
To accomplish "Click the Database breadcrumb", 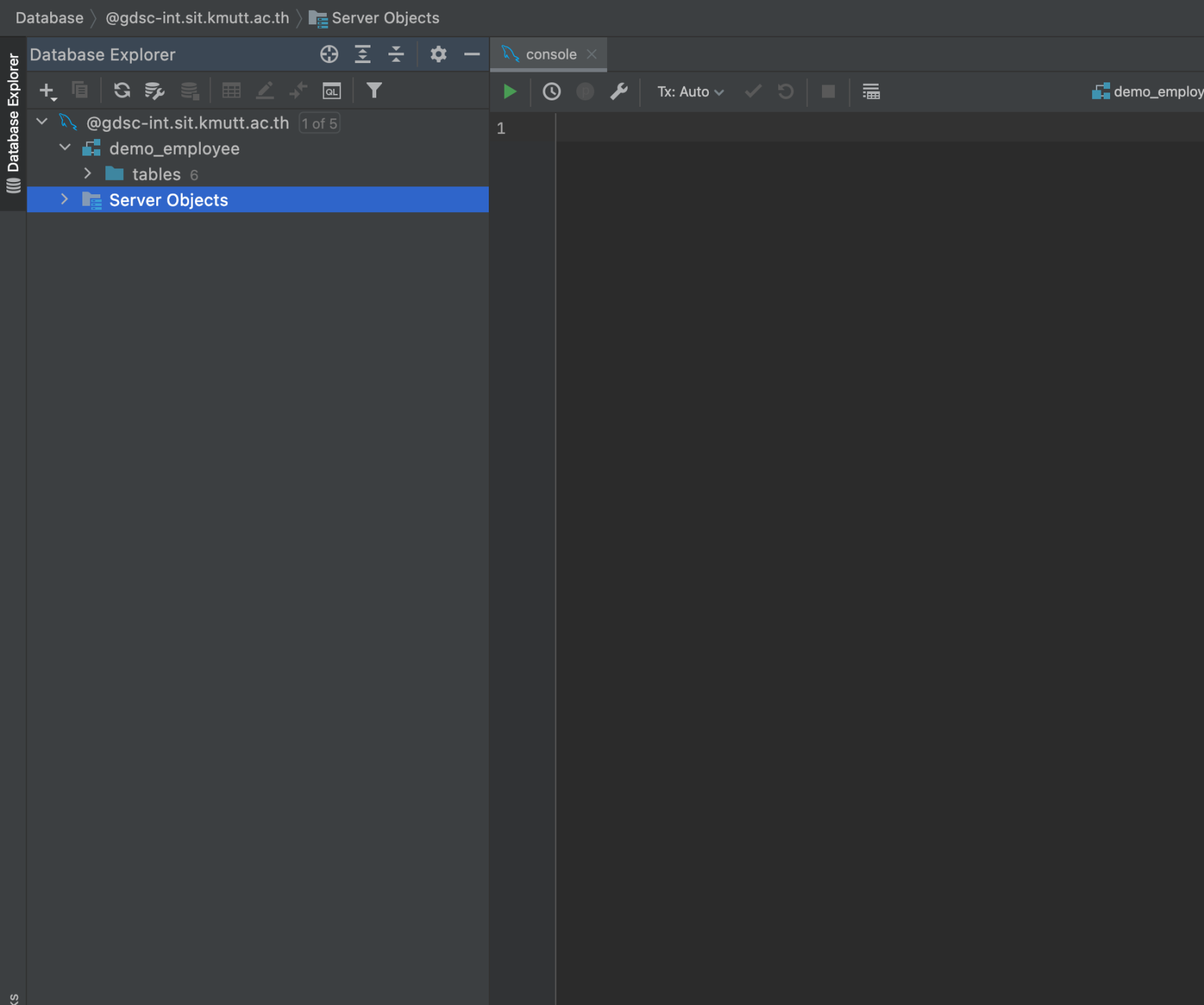I will 49,18.
